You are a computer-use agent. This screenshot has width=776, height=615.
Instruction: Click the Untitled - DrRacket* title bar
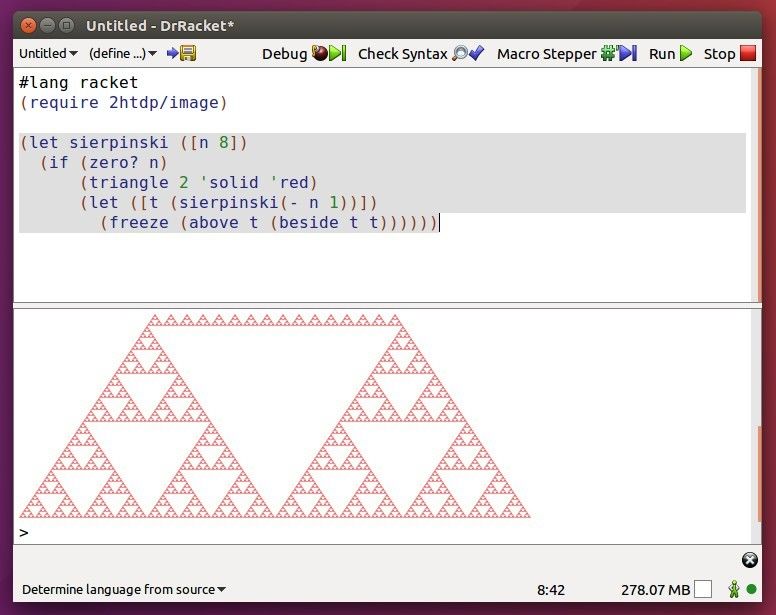tap(387, 25)
